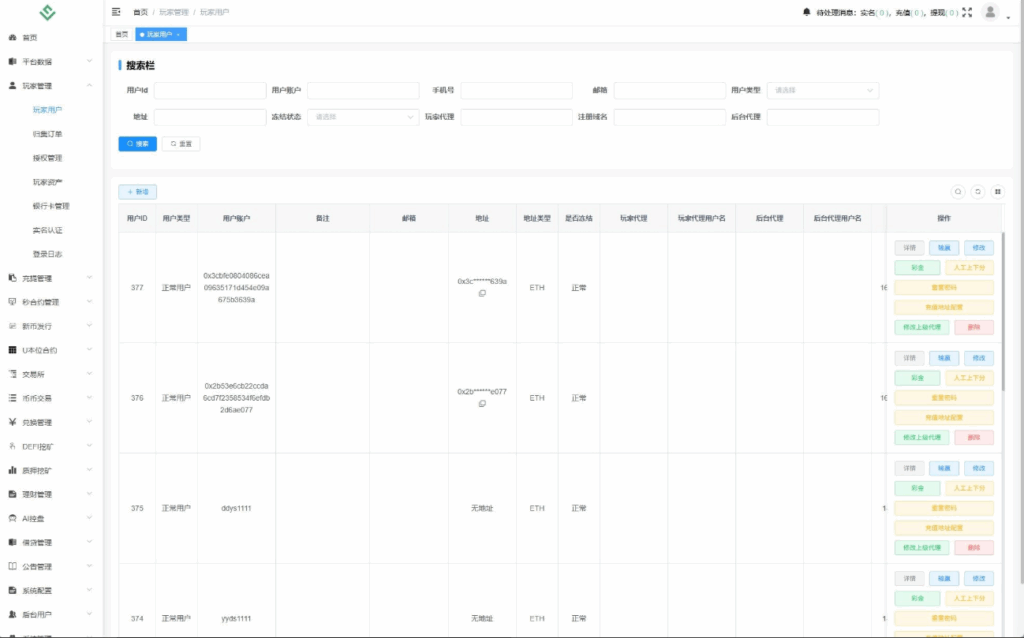Image resolution: width=1024 pixels, height=638 pixels.
Task: Click 充值地址配置 for user 376
Action: (x=944, y=418)
